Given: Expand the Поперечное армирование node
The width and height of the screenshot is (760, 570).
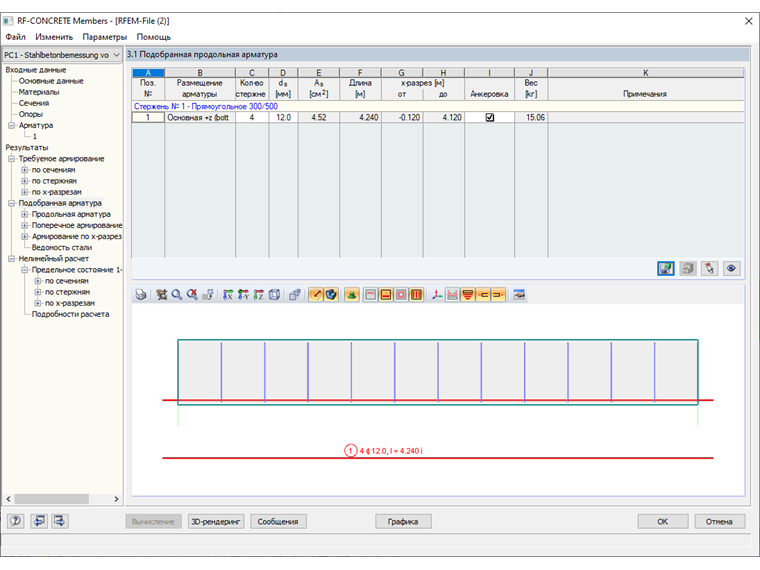Looking at the screenshot, I should [x=24, y=225].
